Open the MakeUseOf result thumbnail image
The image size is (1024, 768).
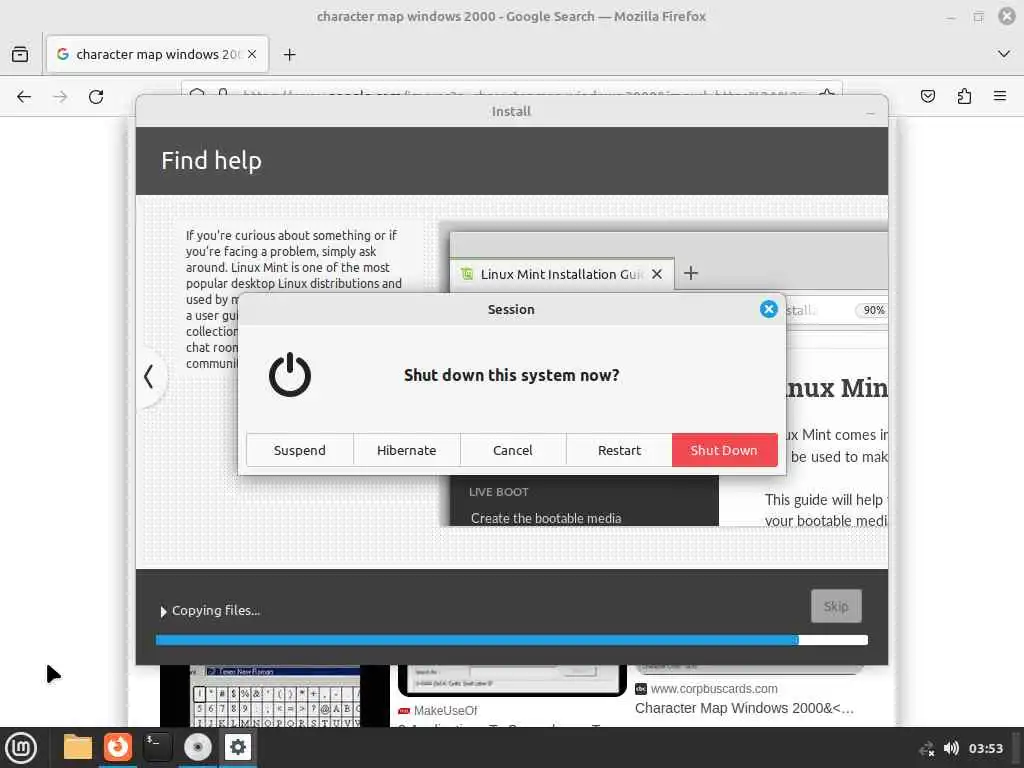click(512, 680)
